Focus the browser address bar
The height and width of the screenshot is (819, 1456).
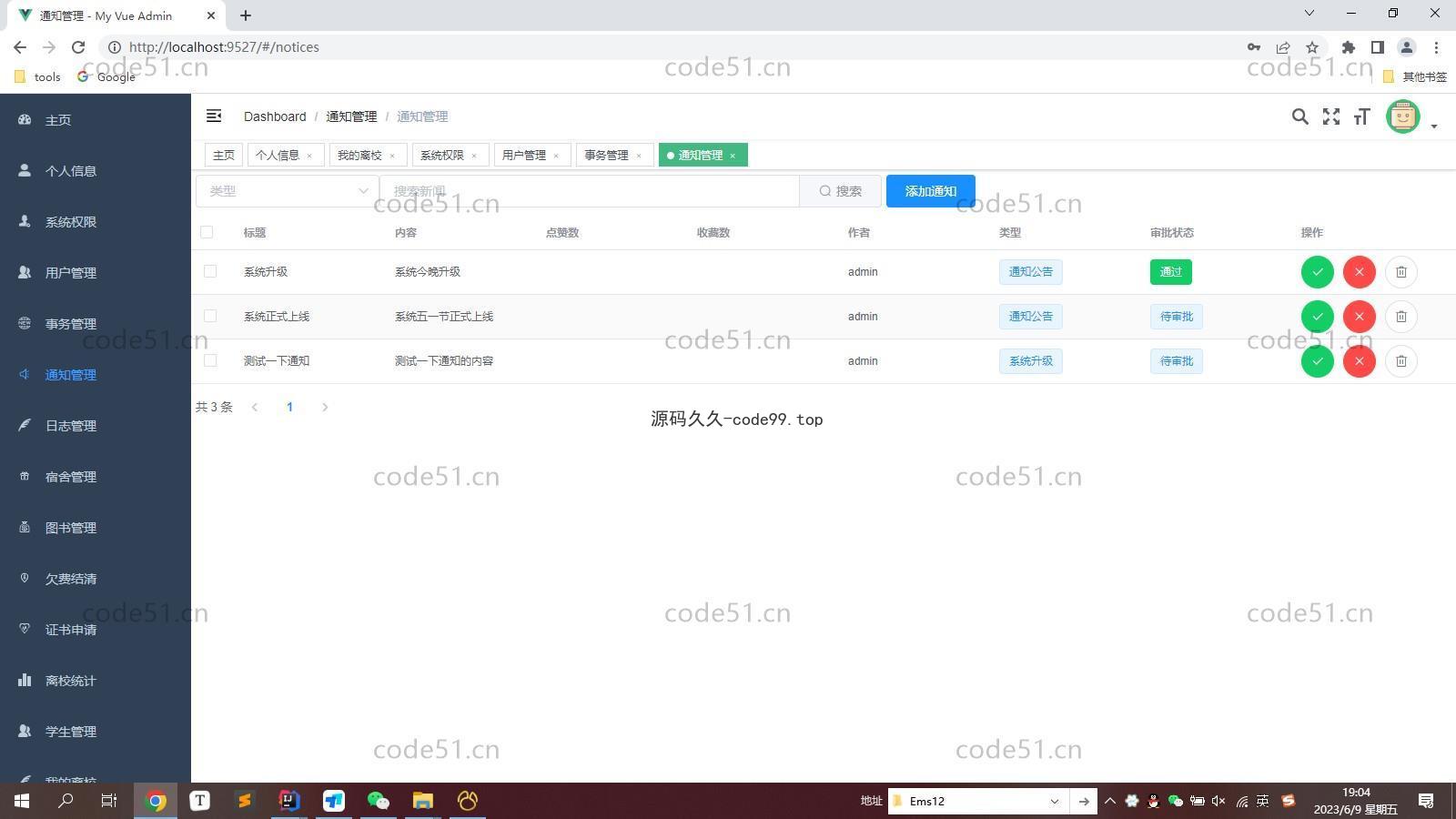tap(673, 47)
